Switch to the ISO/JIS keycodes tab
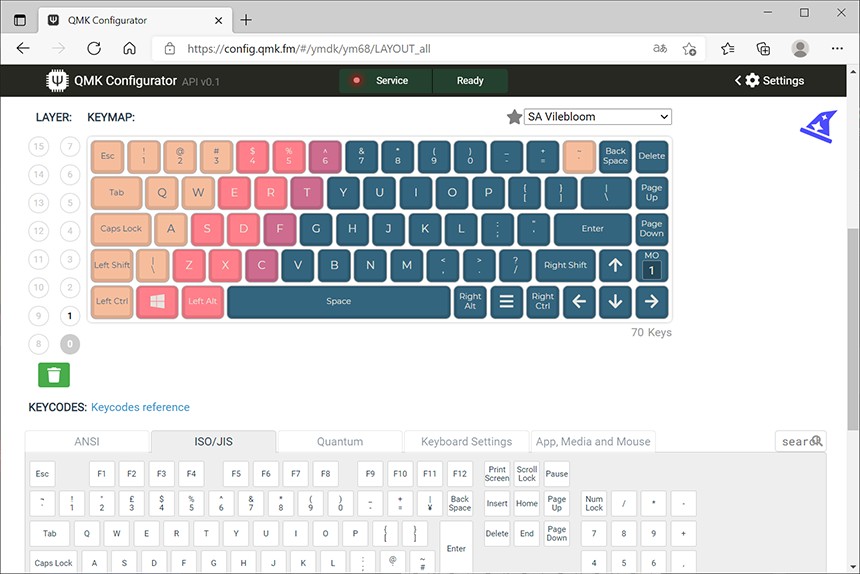This screenshot has width=860, height=574. (213, 441)
